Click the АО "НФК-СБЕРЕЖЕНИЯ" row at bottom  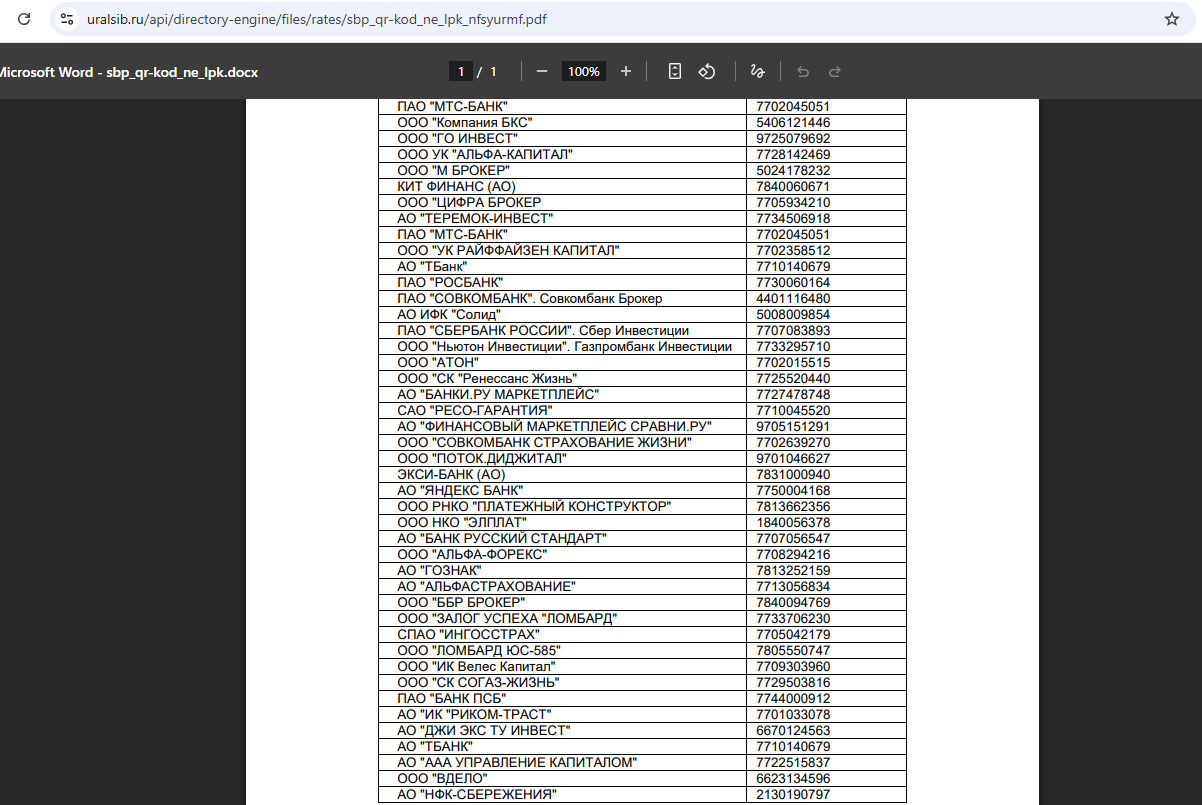[477, 795]
